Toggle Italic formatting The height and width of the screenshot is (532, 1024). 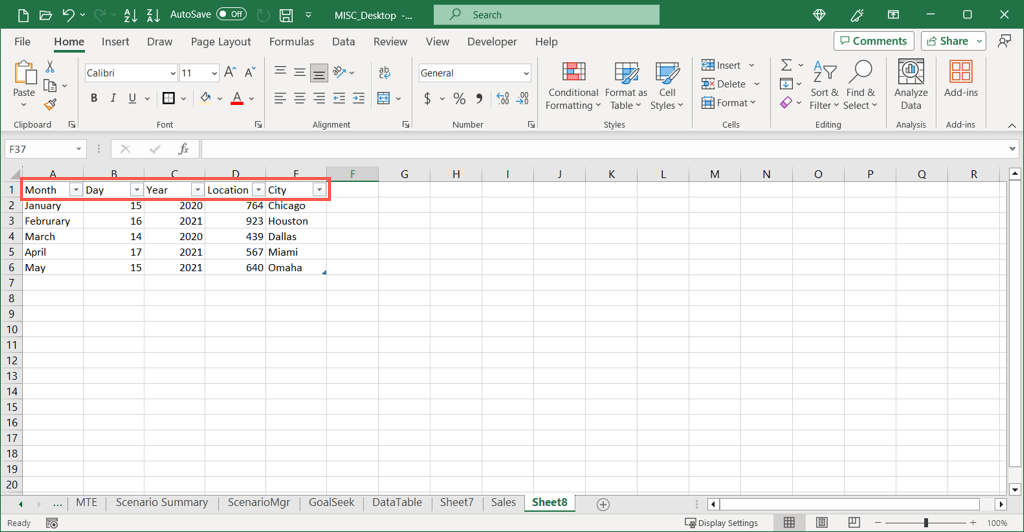point(113,98)
